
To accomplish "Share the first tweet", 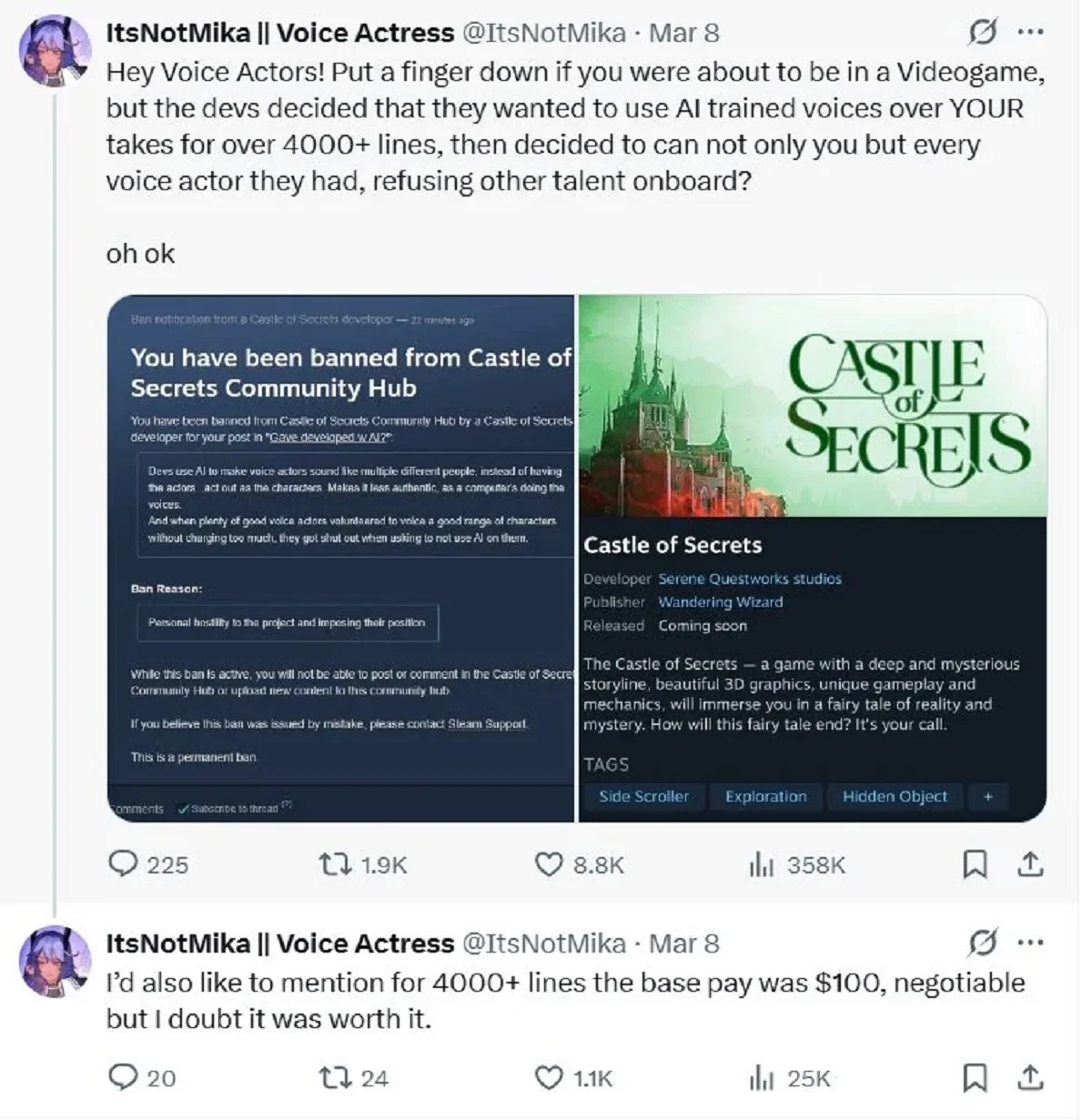I will [1030, 863].
